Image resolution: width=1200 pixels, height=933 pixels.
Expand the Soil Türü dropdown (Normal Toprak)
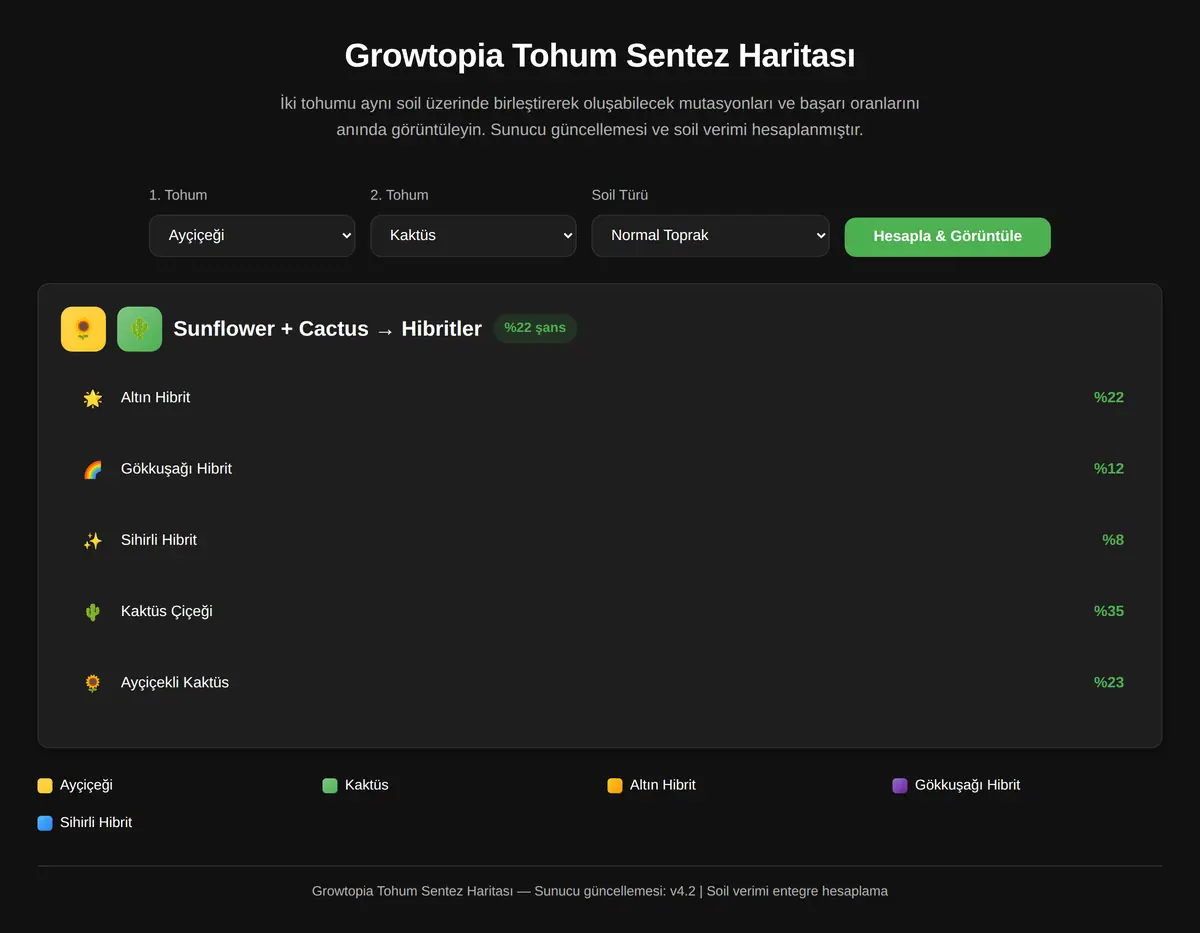click(x=710, y=236)
